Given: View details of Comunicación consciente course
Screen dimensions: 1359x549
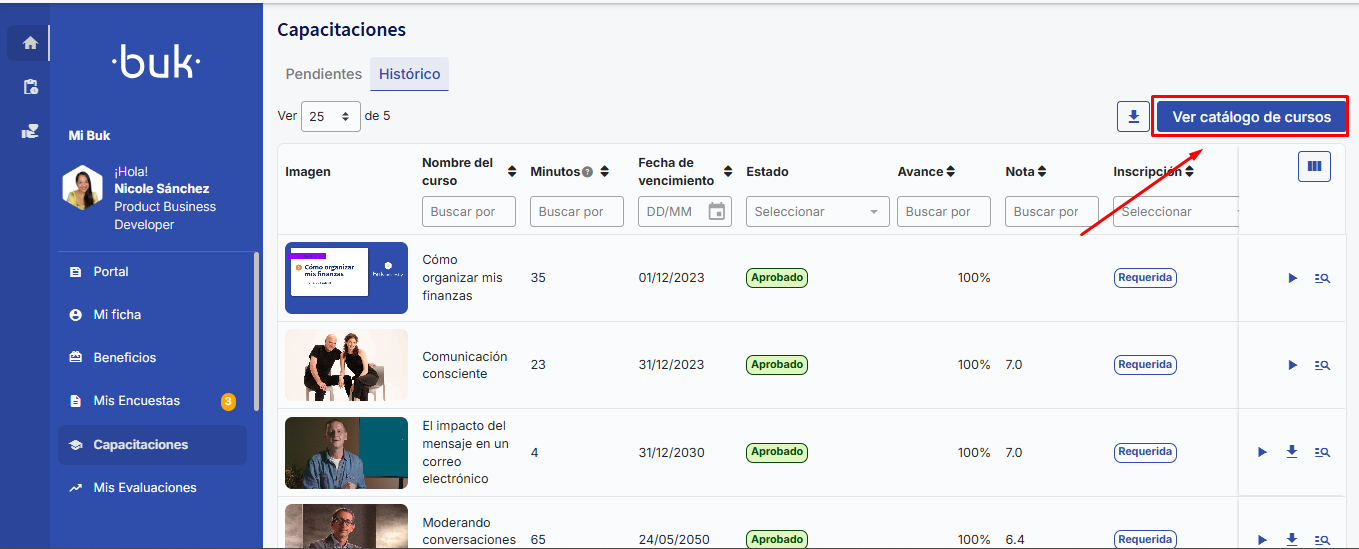Looking at the screenshot, I should (1322, 365).
